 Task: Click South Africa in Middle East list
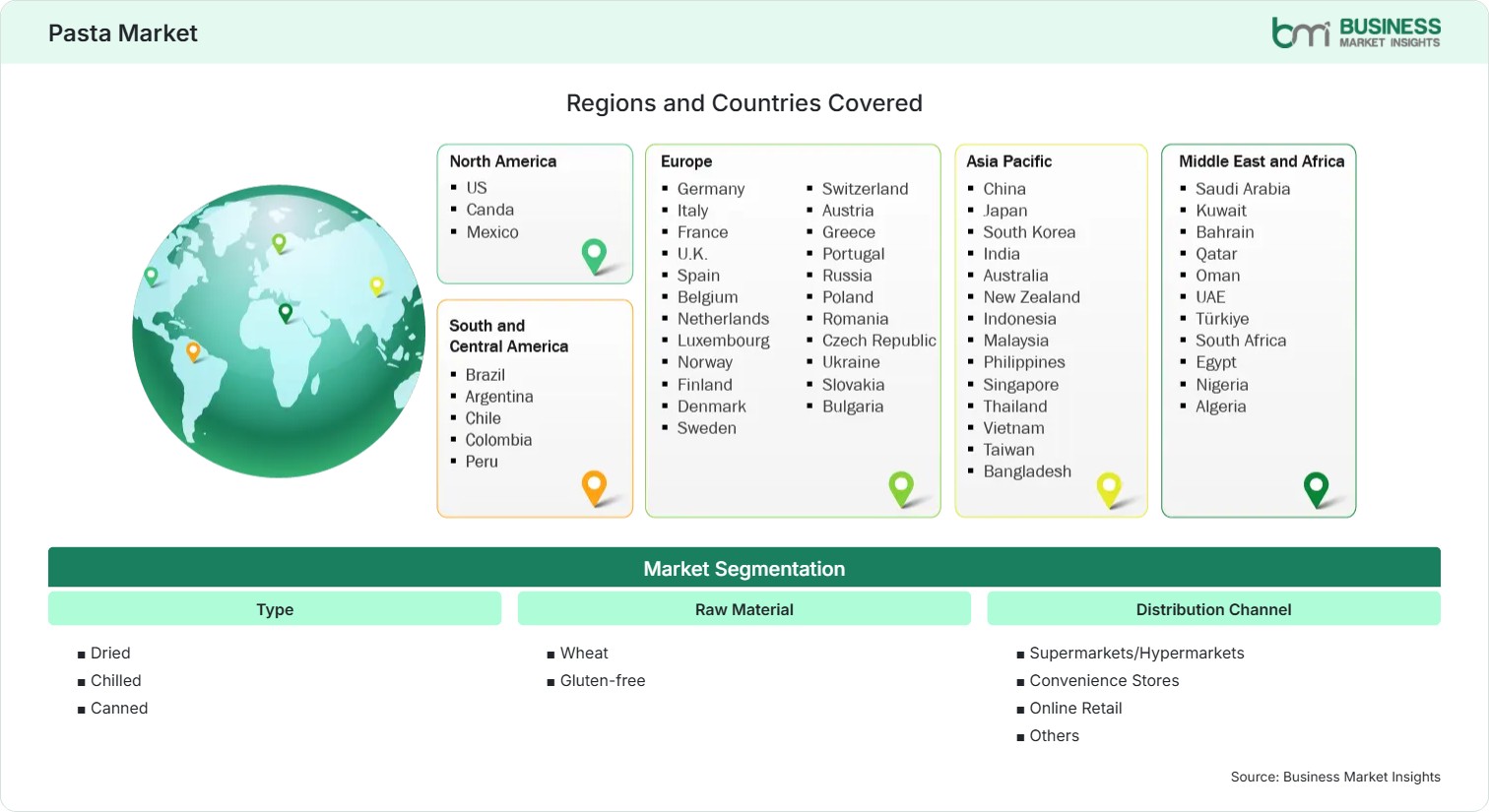pyautogui.click(x=1241, y=341)
